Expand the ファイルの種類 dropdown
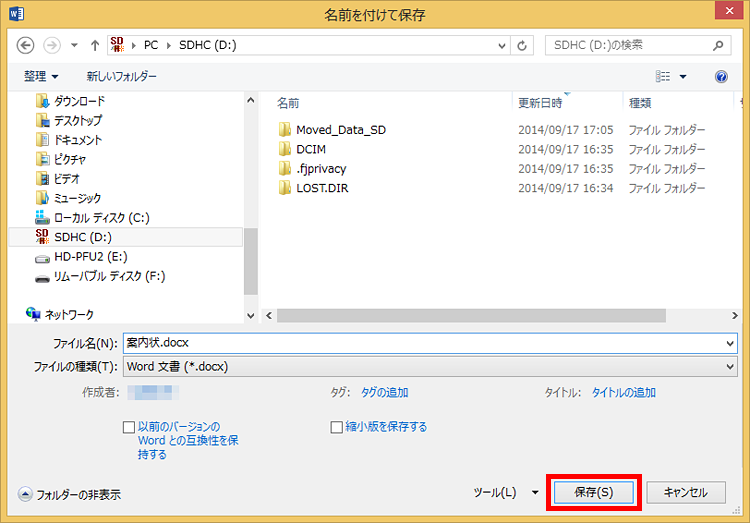The height and width of the screenshot is (523, 750). 730,367
